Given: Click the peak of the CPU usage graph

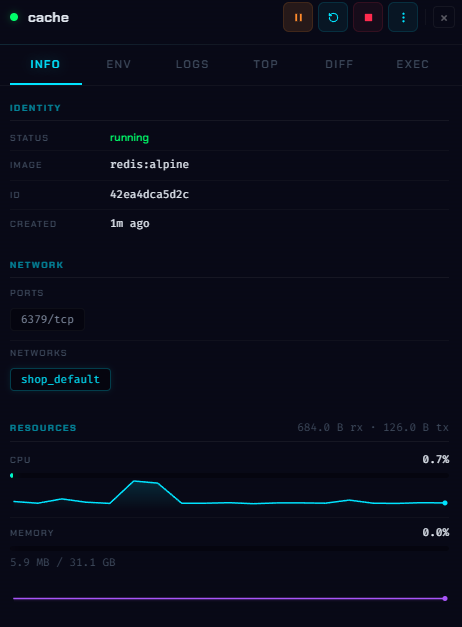Looking at the screenshot, I should [x=135, y=481].
